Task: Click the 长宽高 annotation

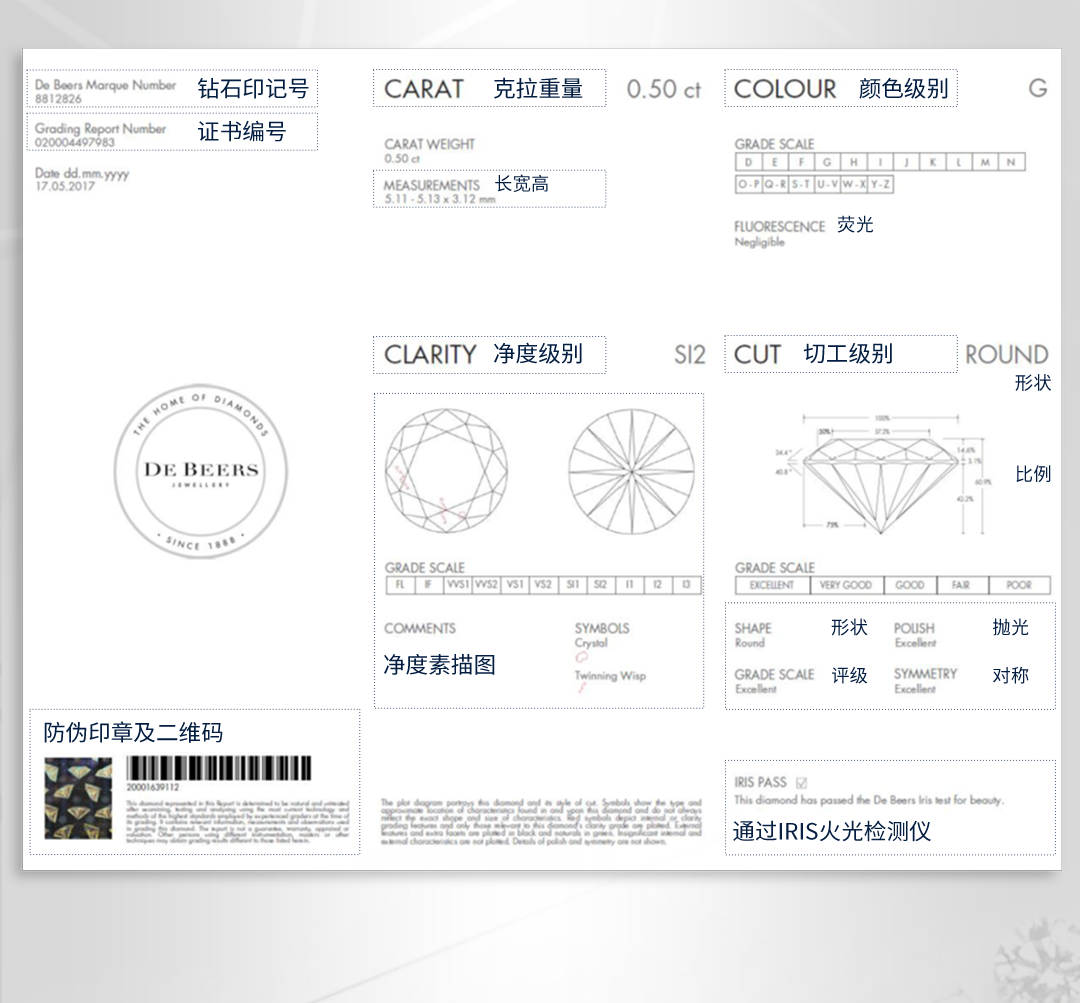Action: 521,184
